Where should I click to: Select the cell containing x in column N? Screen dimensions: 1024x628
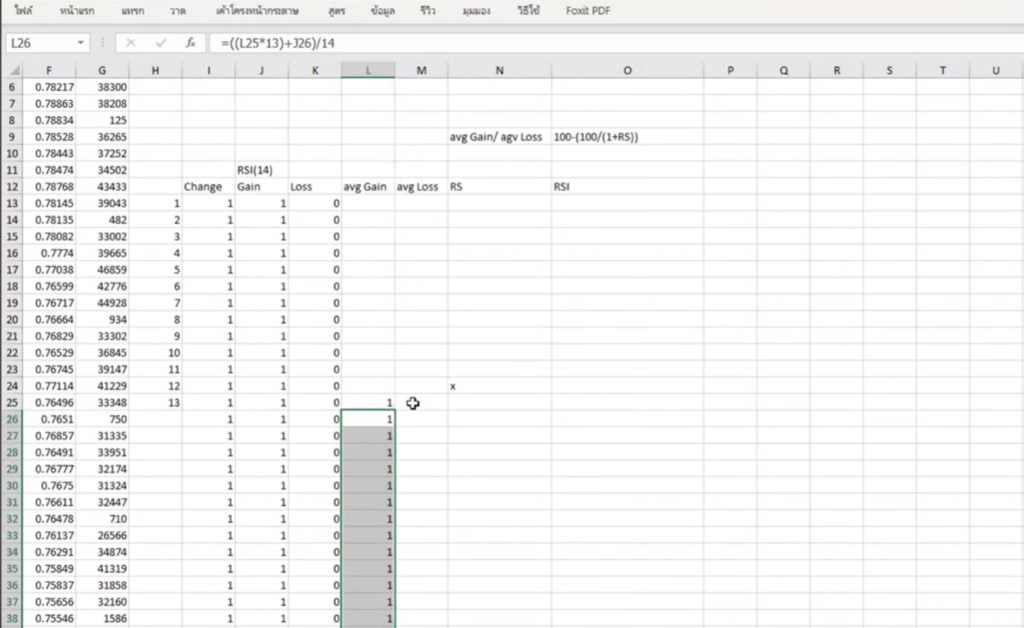pyautogui.click(x=498, y=386)
